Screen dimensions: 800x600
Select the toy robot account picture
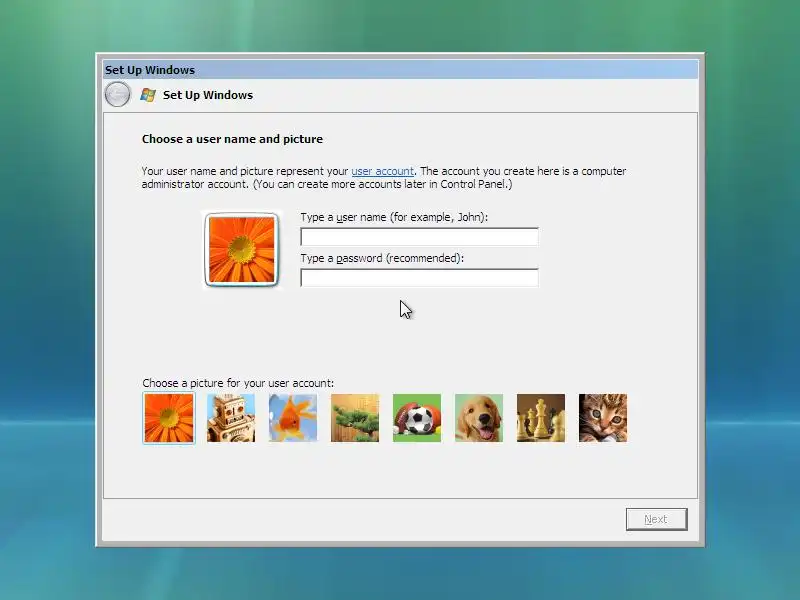point(231,418)
